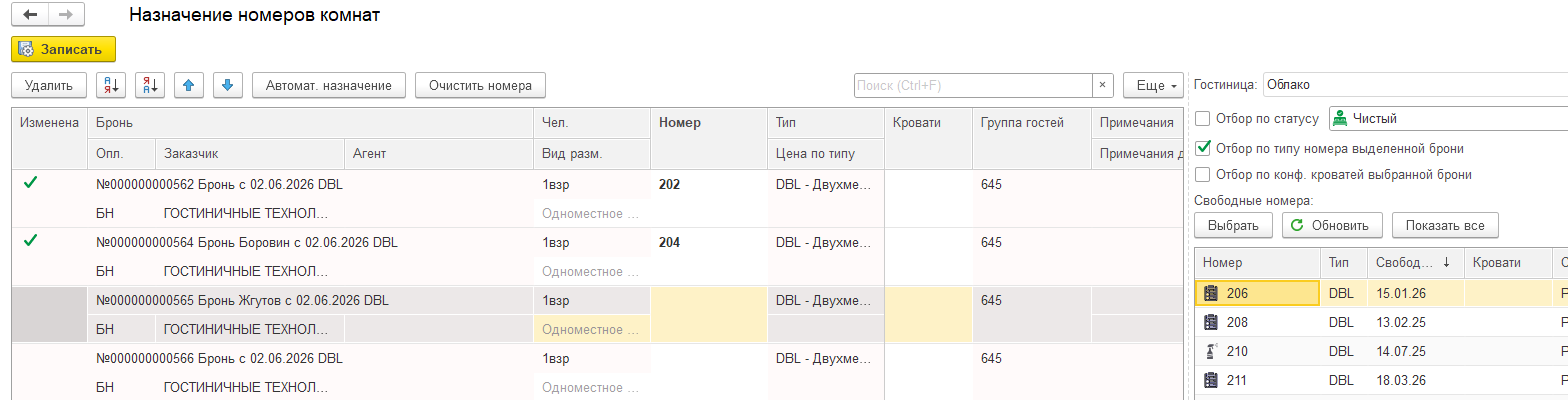Click the room status icon next to 206
The image size is (1568, 400).
[1211, 293]
